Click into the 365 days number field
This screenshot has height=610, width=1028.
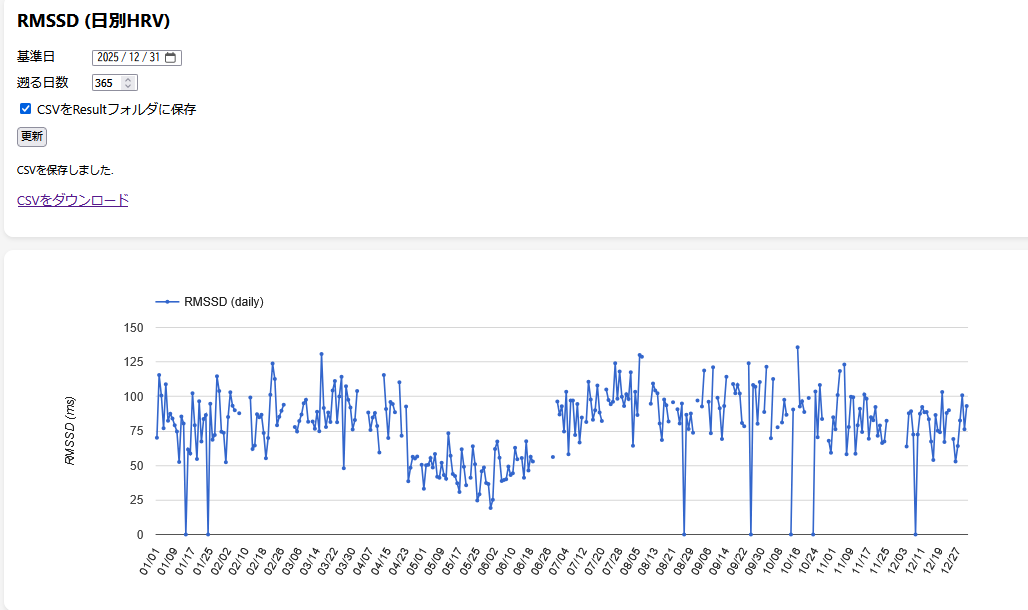106,83
